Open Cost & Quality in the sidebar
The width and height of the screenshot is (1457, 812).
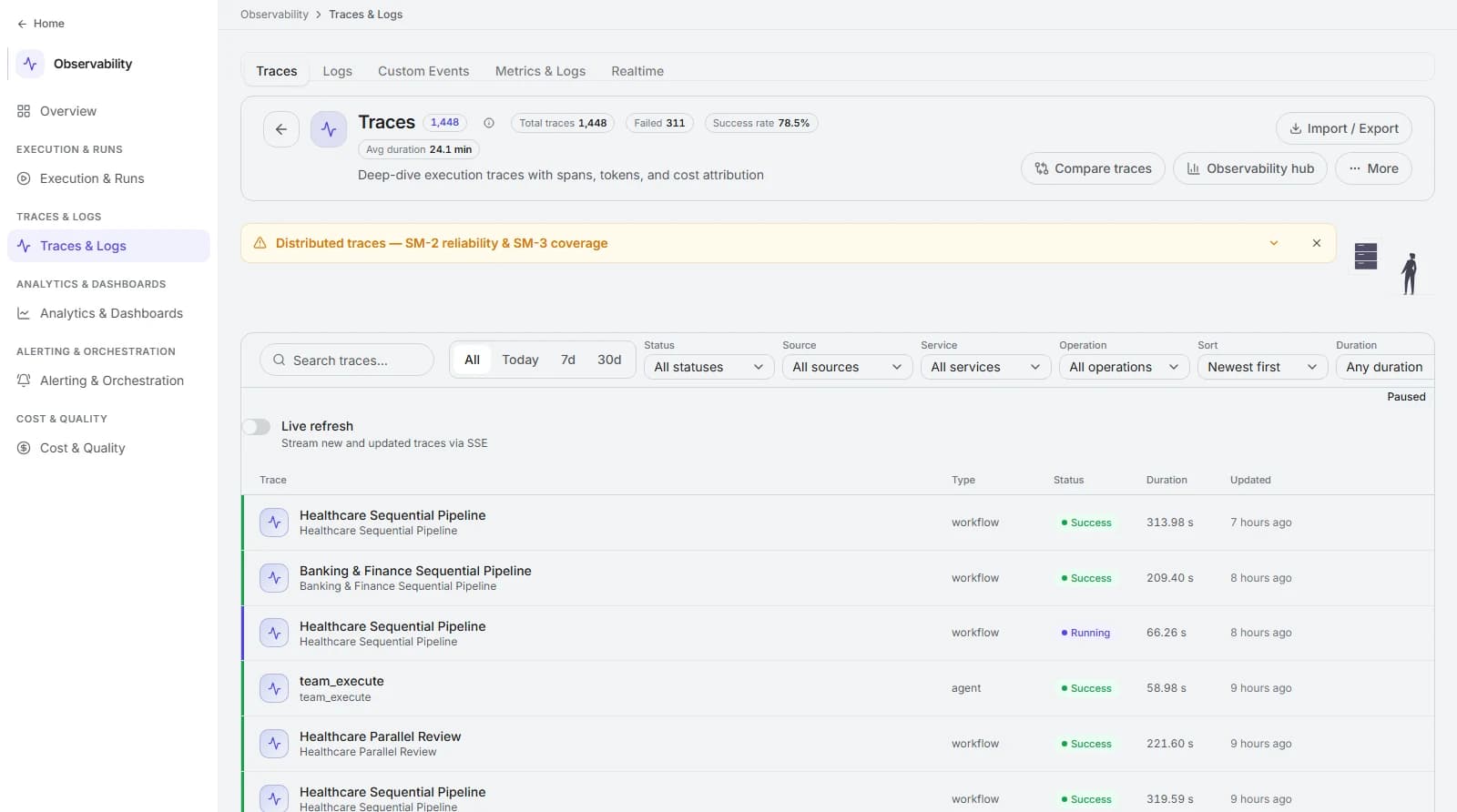[x=108, y=448]
